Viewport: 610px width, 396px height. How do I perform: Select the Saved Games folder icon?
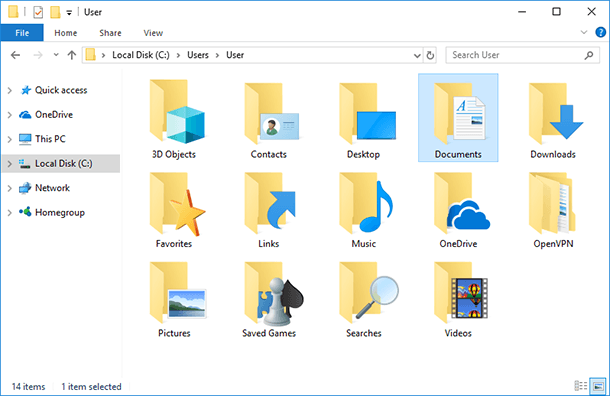tap(273, 294)
